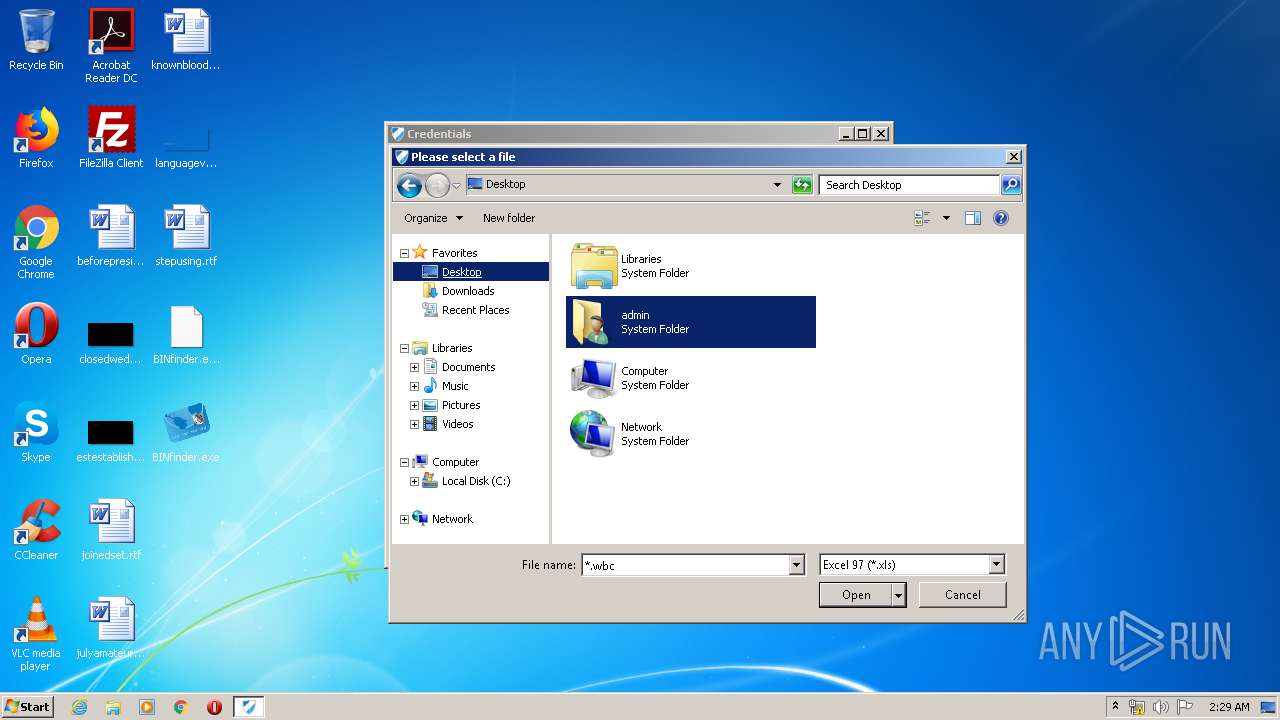Screen dimensions: 1280x720
Task: Open the stepusing.rtf document
Action: [x=186, y=236]
